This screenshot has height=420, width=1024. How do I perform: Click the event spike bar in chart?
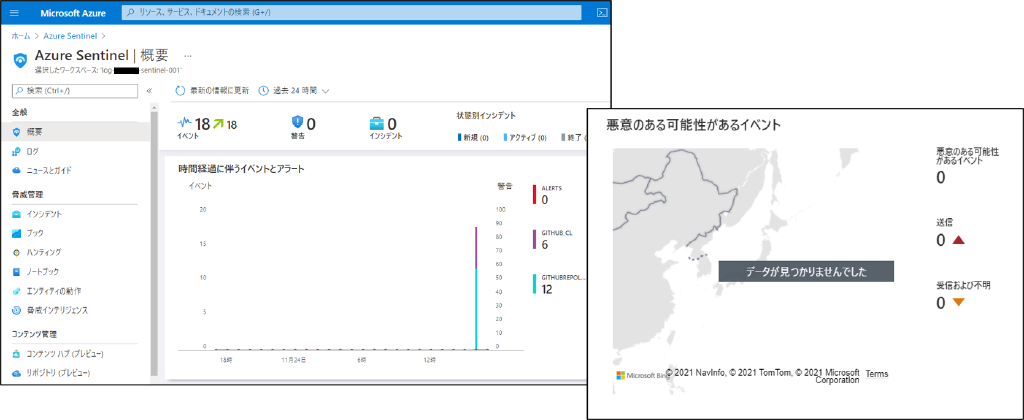tap(477, 288)
